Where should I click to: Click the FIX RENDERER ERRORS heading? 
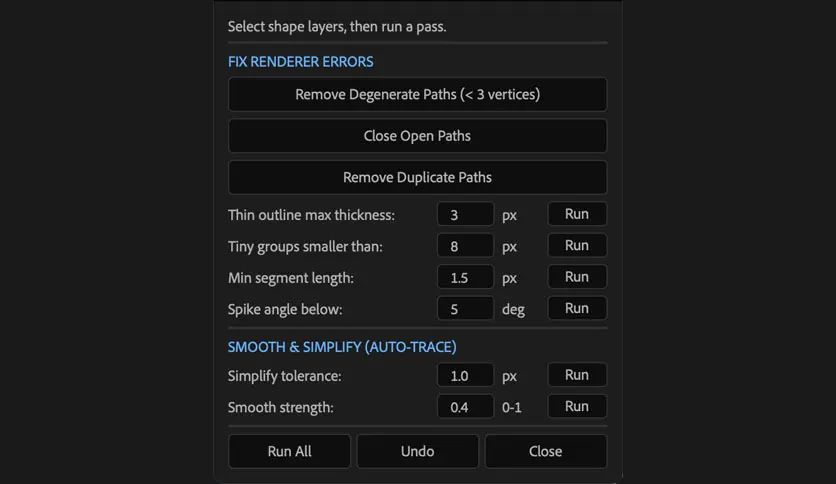click(x=301, y=62)
